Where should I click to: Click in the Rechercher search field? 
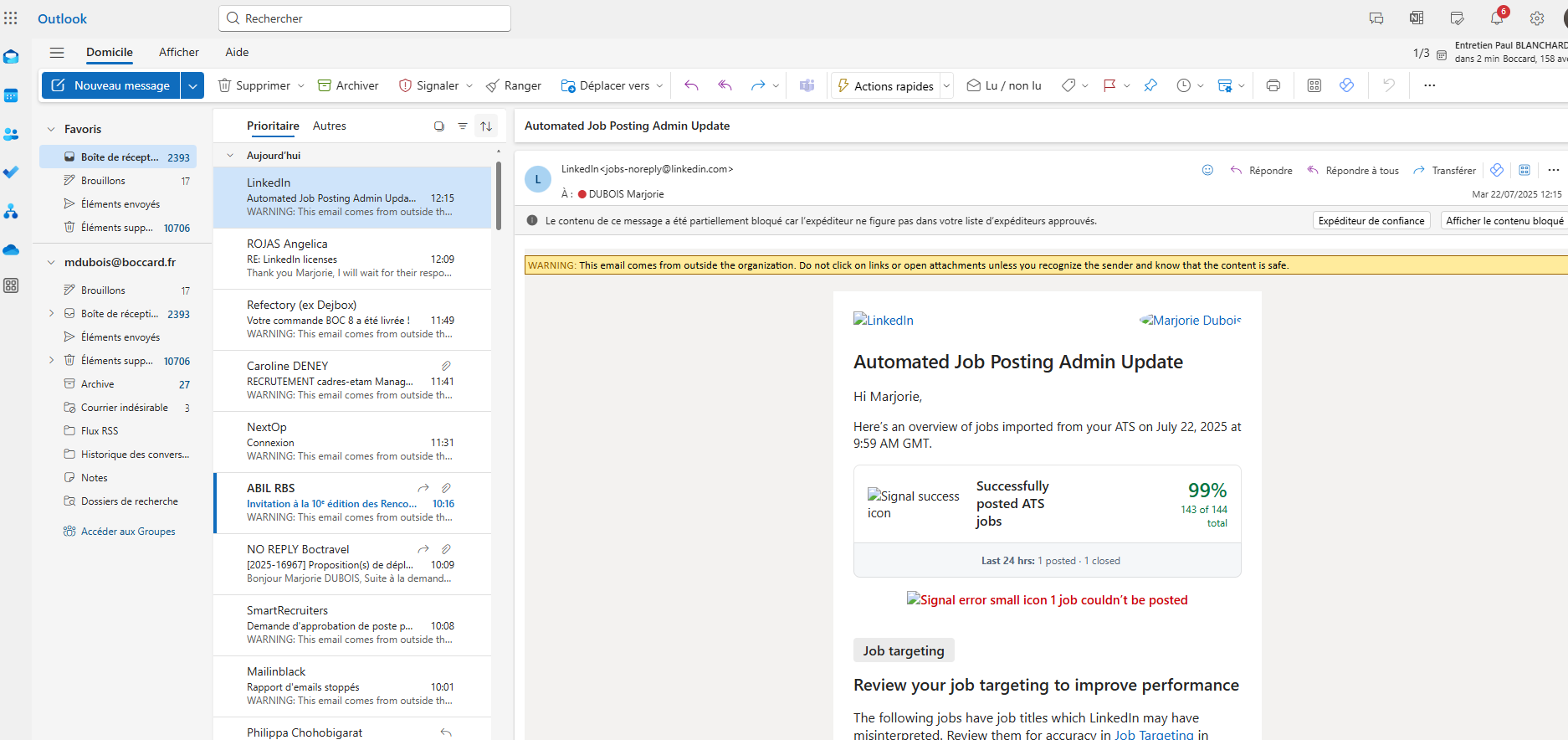coord(365,18)
